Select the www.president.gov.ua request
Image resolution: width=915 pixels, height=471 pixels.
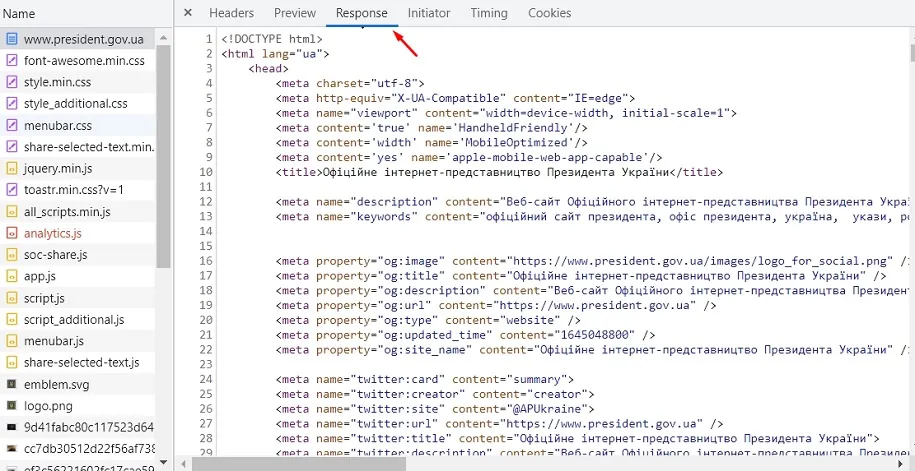(x=78, y=39)
